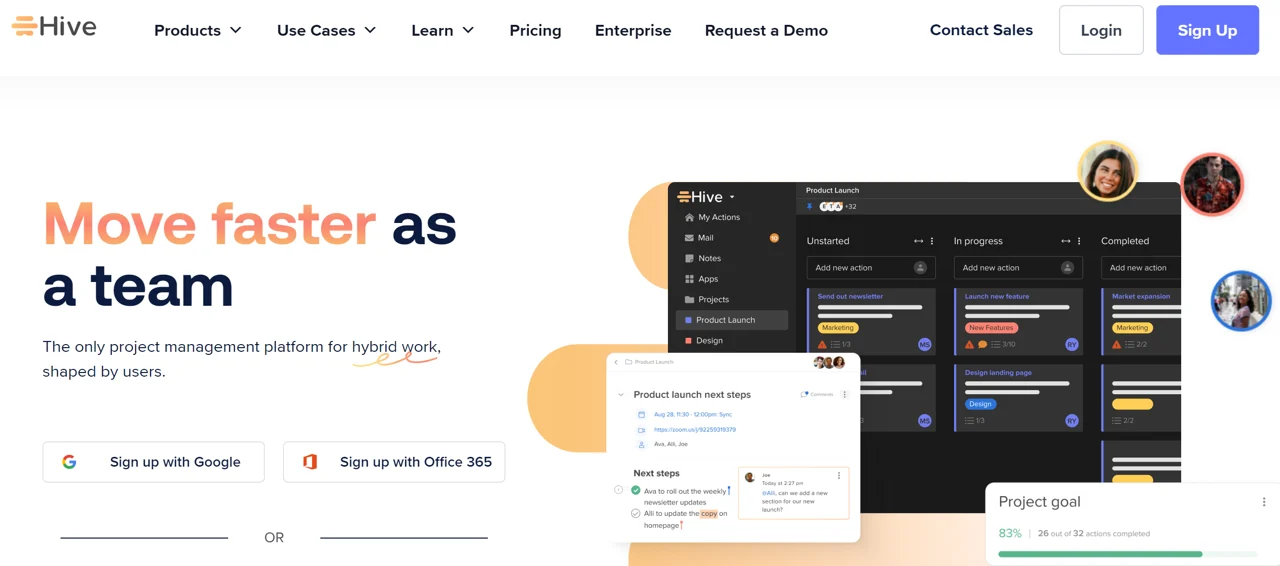
Task: Click the yellow-ringed woman's profile photo
Action: pos(1108,172)
